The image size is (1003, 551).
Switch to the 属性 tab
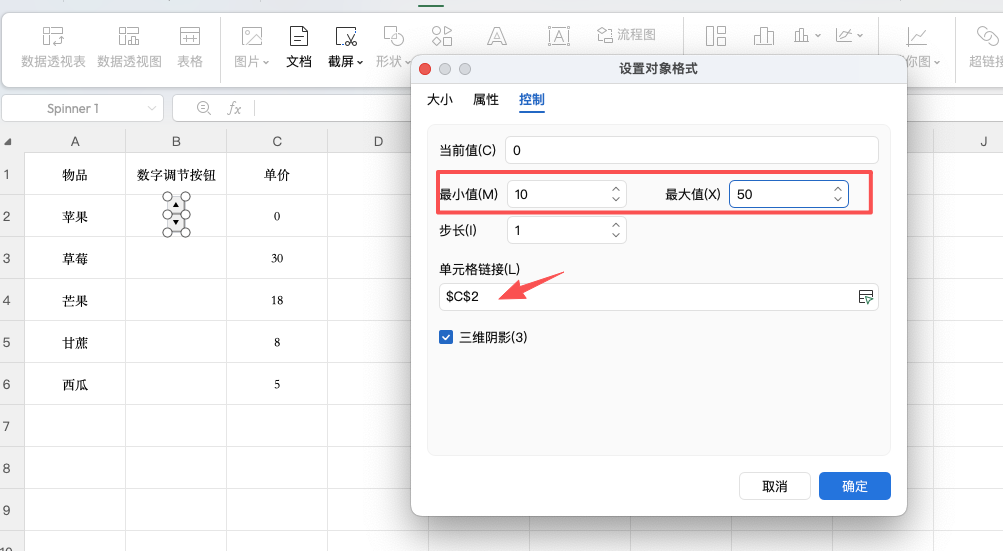click(486, 100)
